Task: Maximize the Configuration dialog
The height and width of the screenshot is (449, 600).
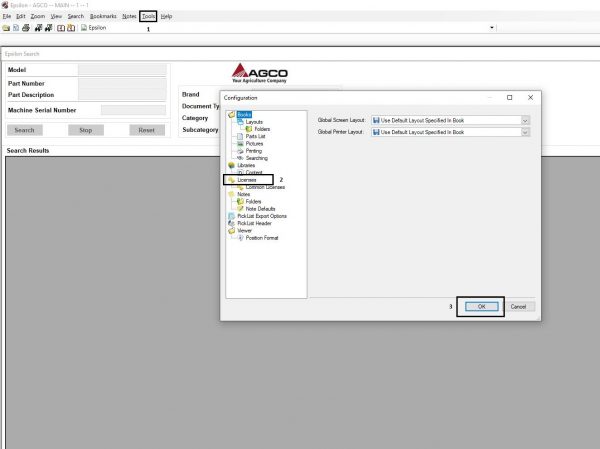Action: coord(509,98)
